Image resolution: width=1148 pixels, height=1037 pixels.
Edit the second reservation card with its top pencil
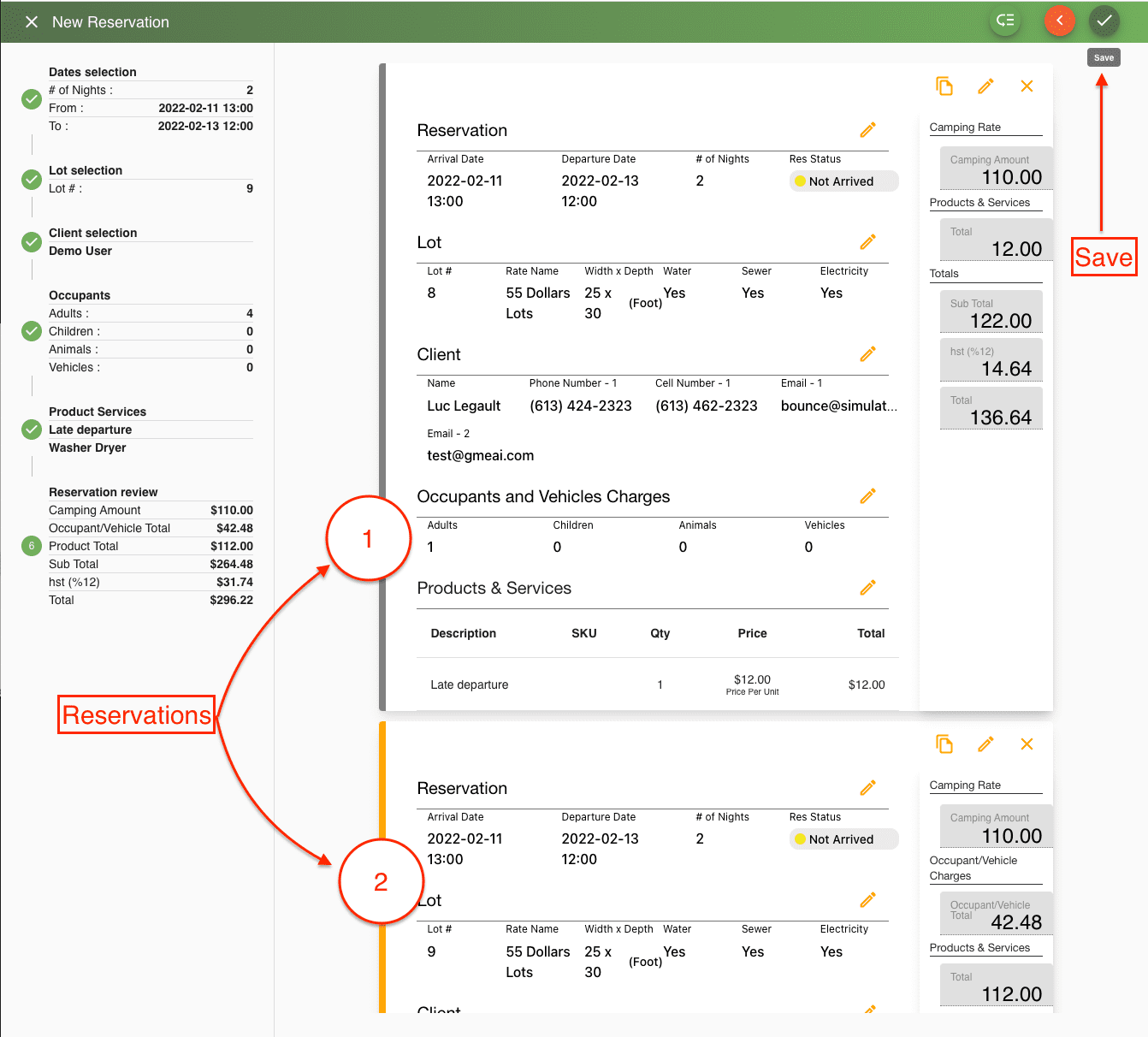pyautogui.click(x=985, y=744)
